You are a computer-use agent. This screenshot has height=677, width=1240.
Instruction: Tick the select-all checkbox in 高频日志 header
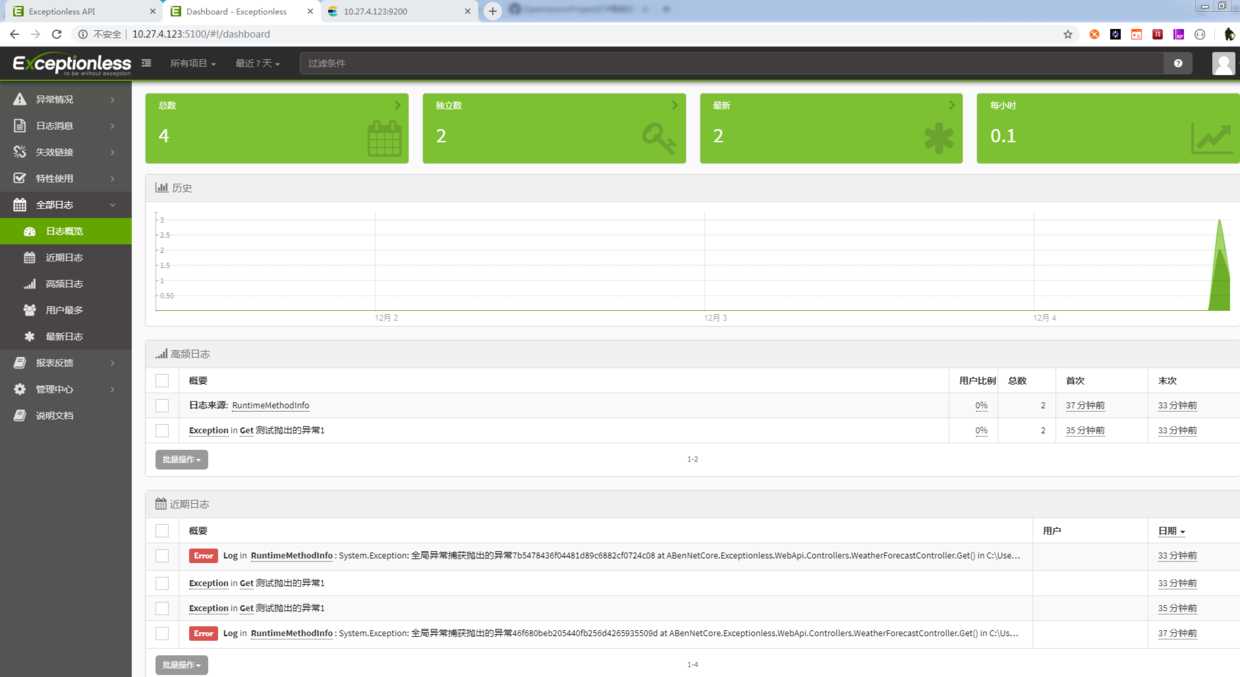pyautogui.click(x=162, y=380)
